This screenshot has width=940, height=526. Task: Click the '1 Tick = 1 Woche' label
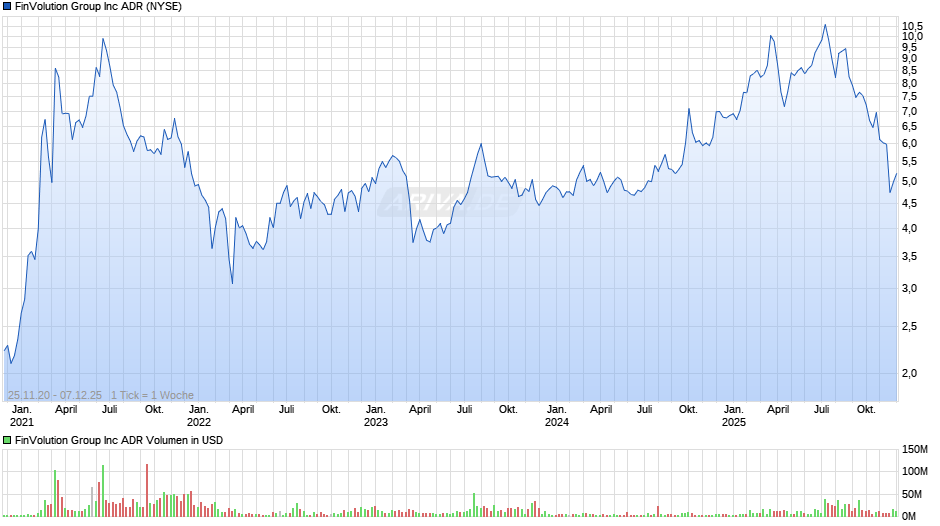coord(152,395)
